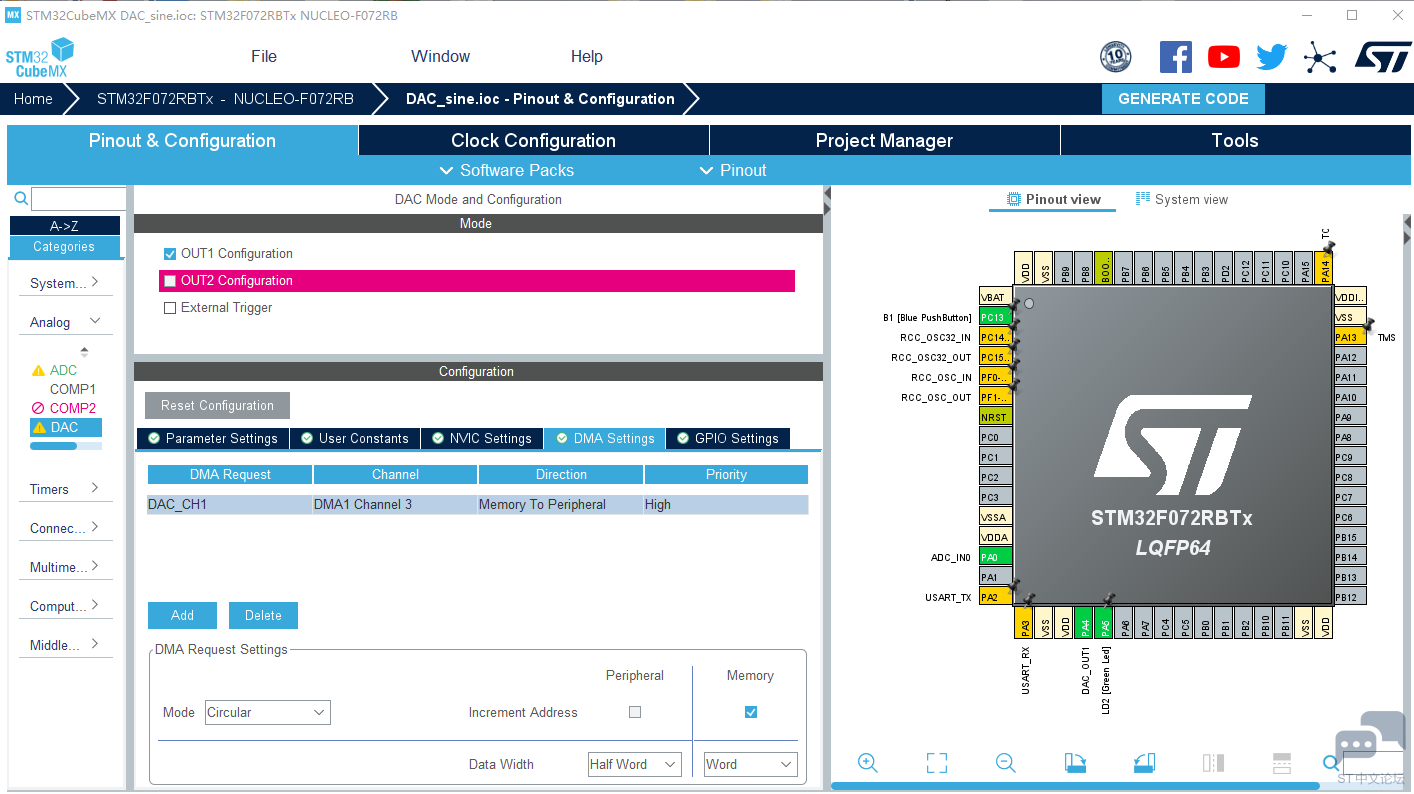Click the ST logo in the header
The width and height of the screenshot is (1414, 794).
tap(1384, 57)
